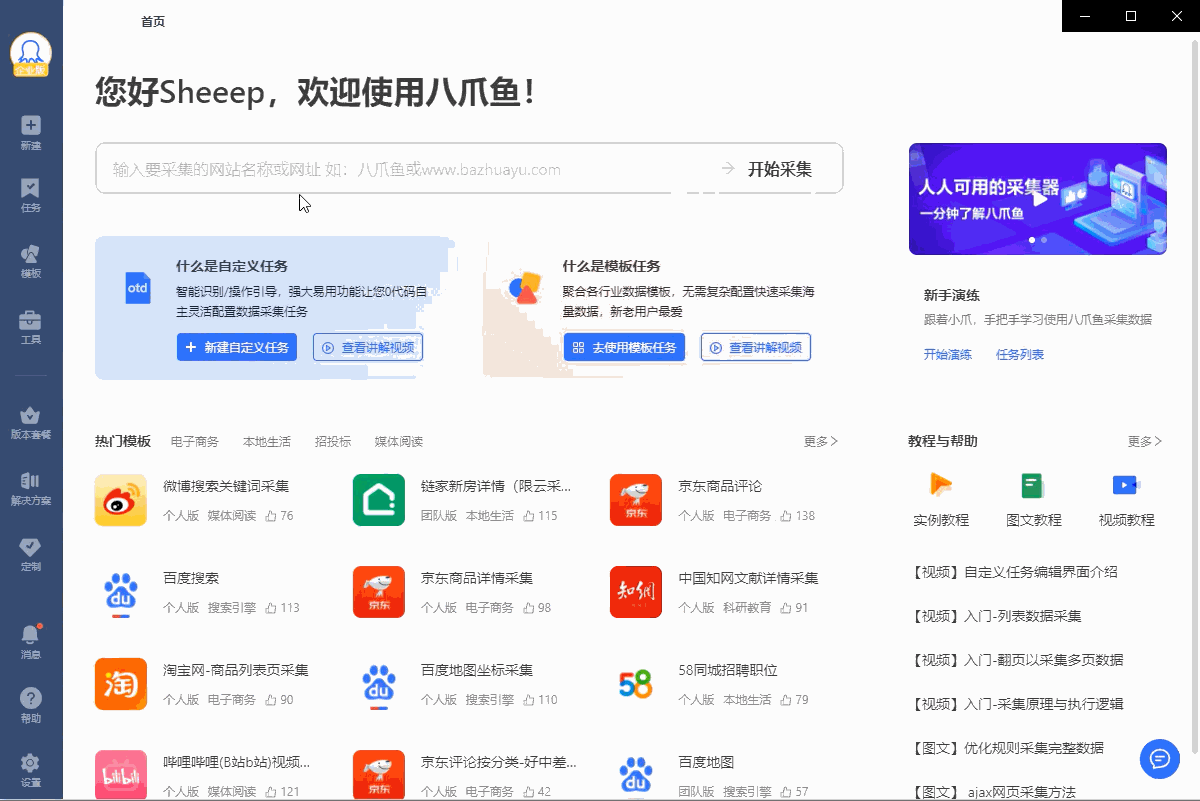
Task: Open 【视频】入门-采集原理与执行逻辑
Action: tap(1018, 704)
